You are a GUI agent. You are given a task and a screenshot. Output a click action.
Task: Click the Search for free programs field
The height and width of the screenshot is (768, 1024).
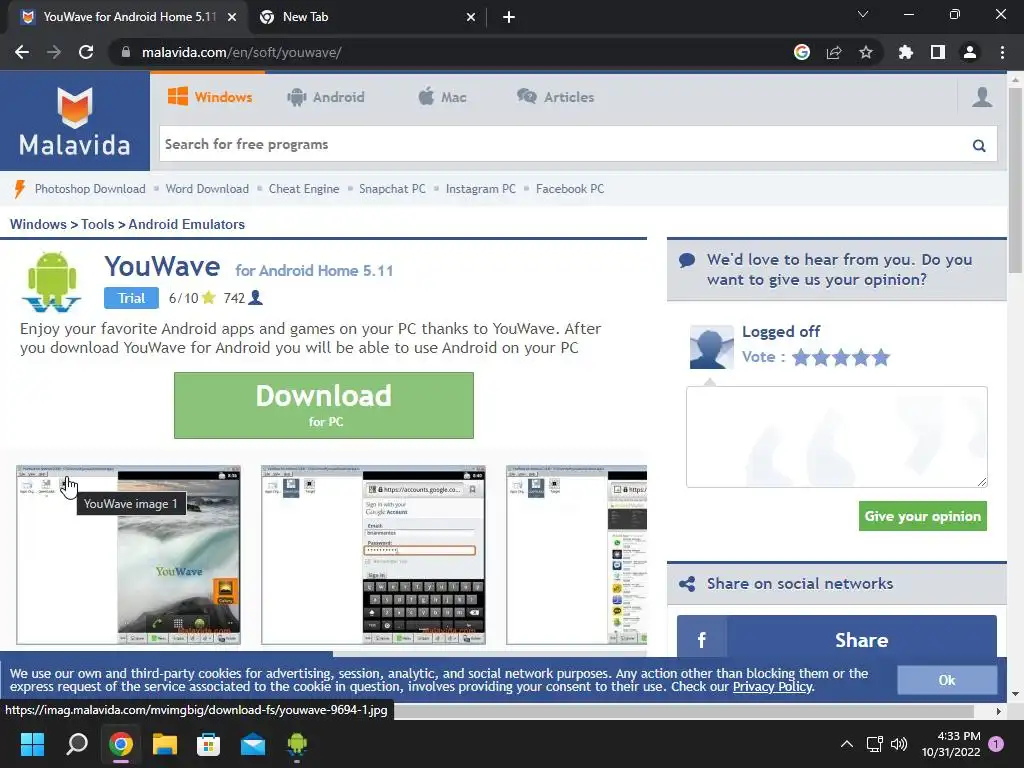pyautogui.click(x=564, y=144)
